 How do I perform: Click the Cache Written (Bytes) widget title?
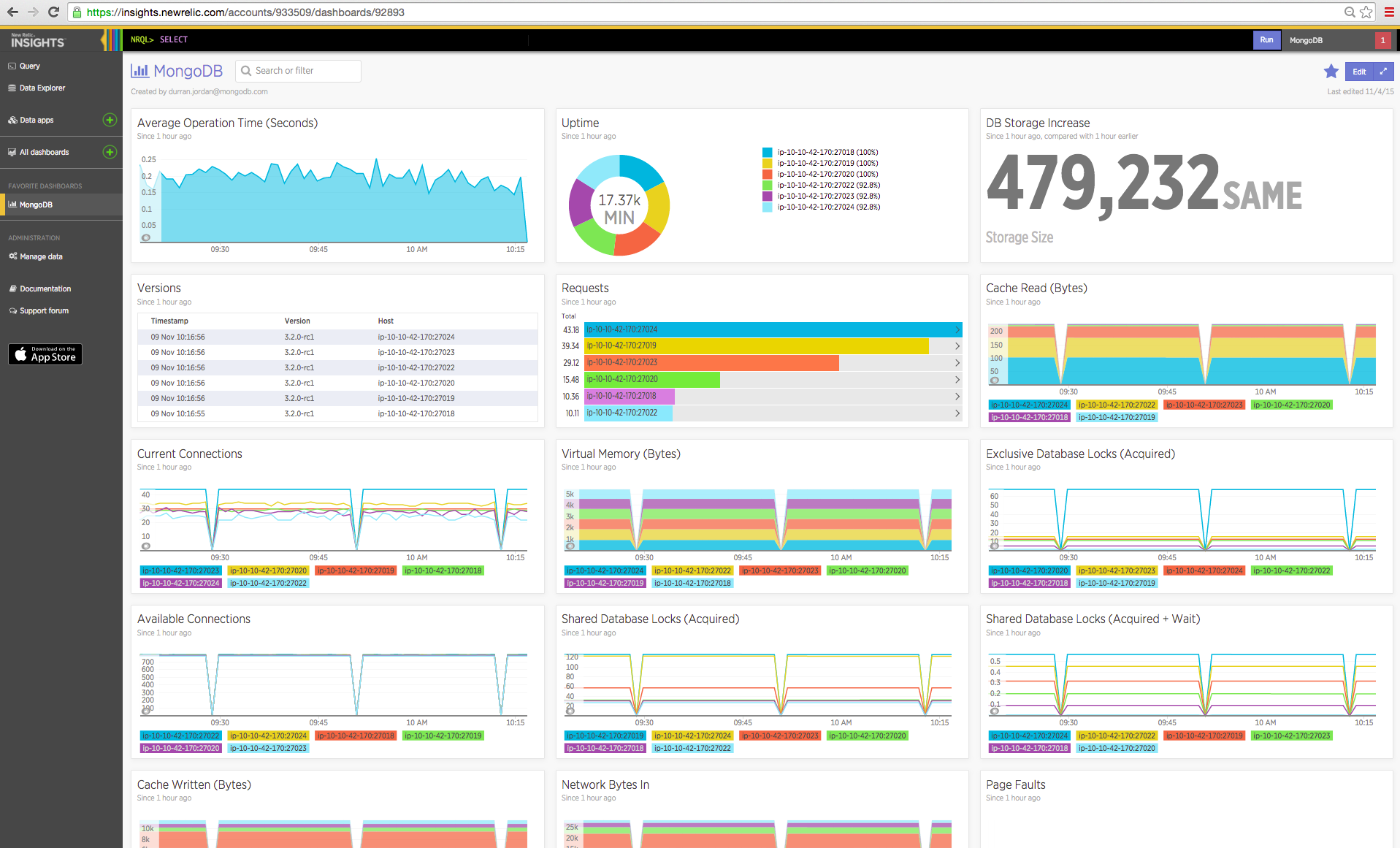tap(194, 784)
